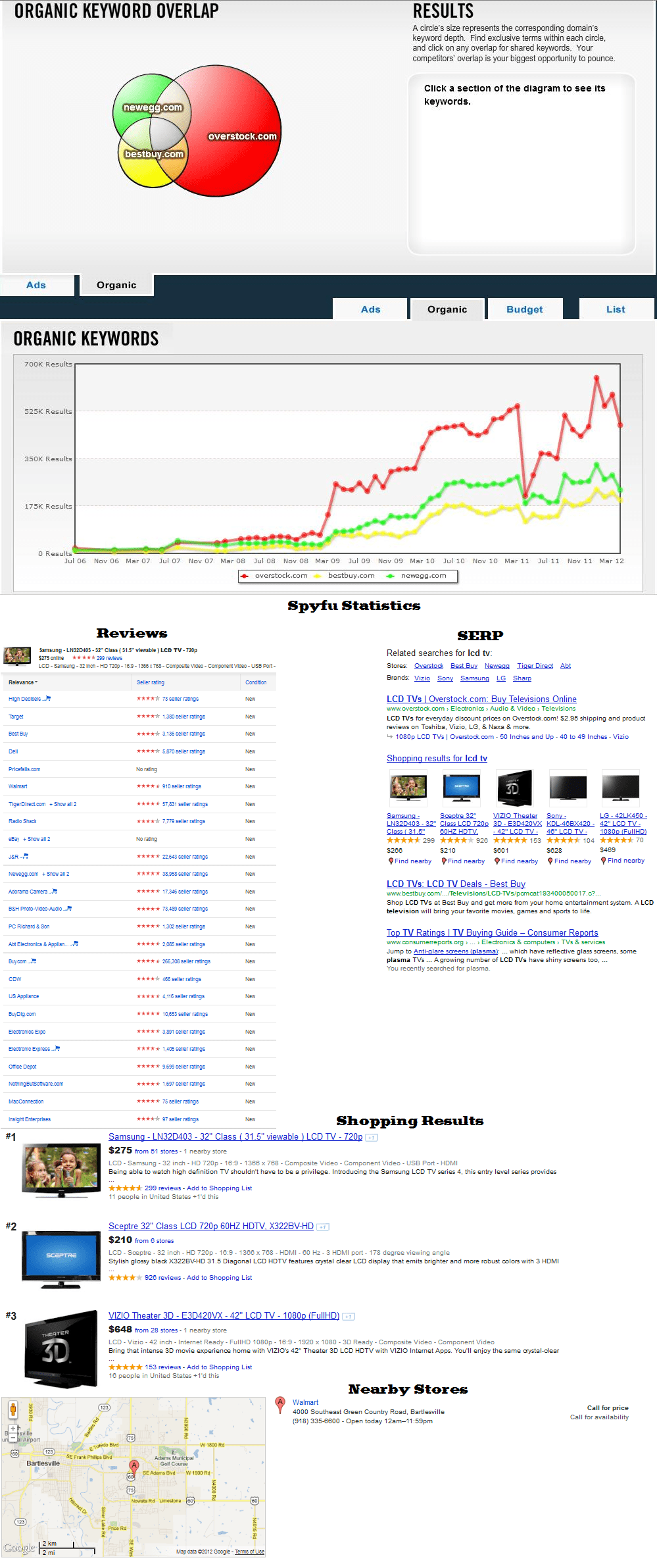Switch to the Budget tab

(524, 309)
